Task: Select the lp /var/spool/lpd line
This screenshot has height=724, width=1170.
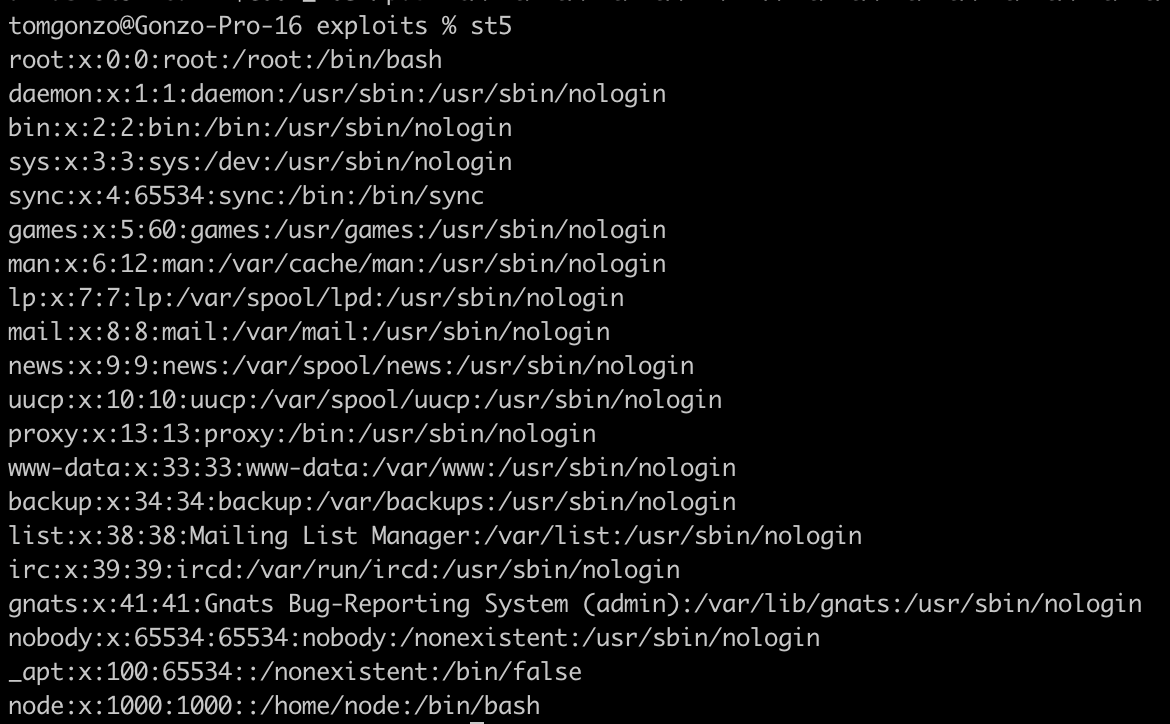Action: (316, 298)
